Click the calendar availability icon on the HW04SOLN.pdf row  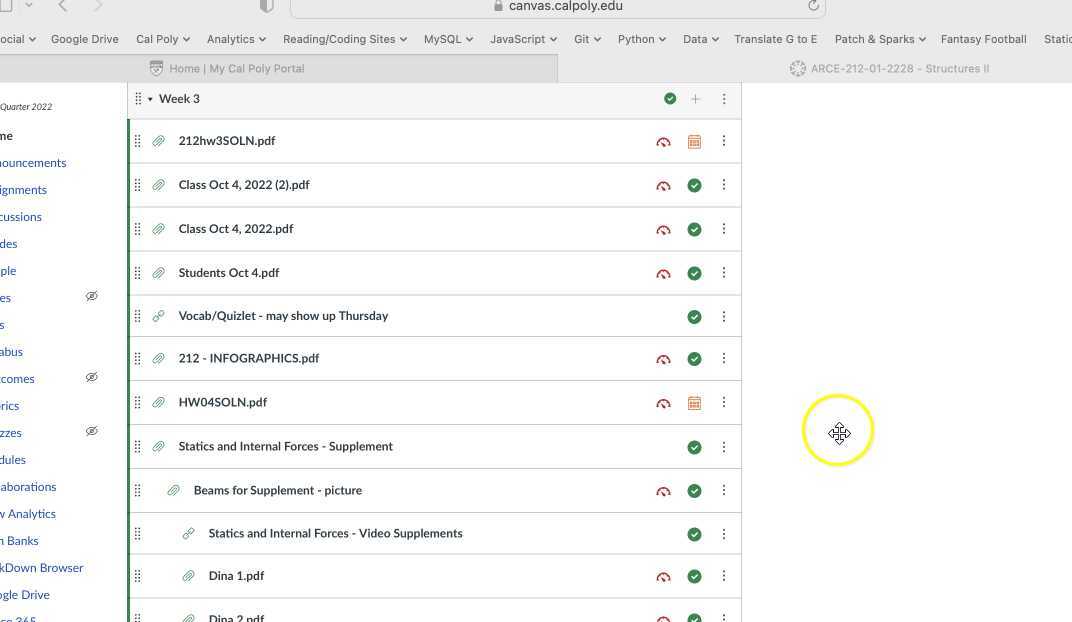coord(694,403)
